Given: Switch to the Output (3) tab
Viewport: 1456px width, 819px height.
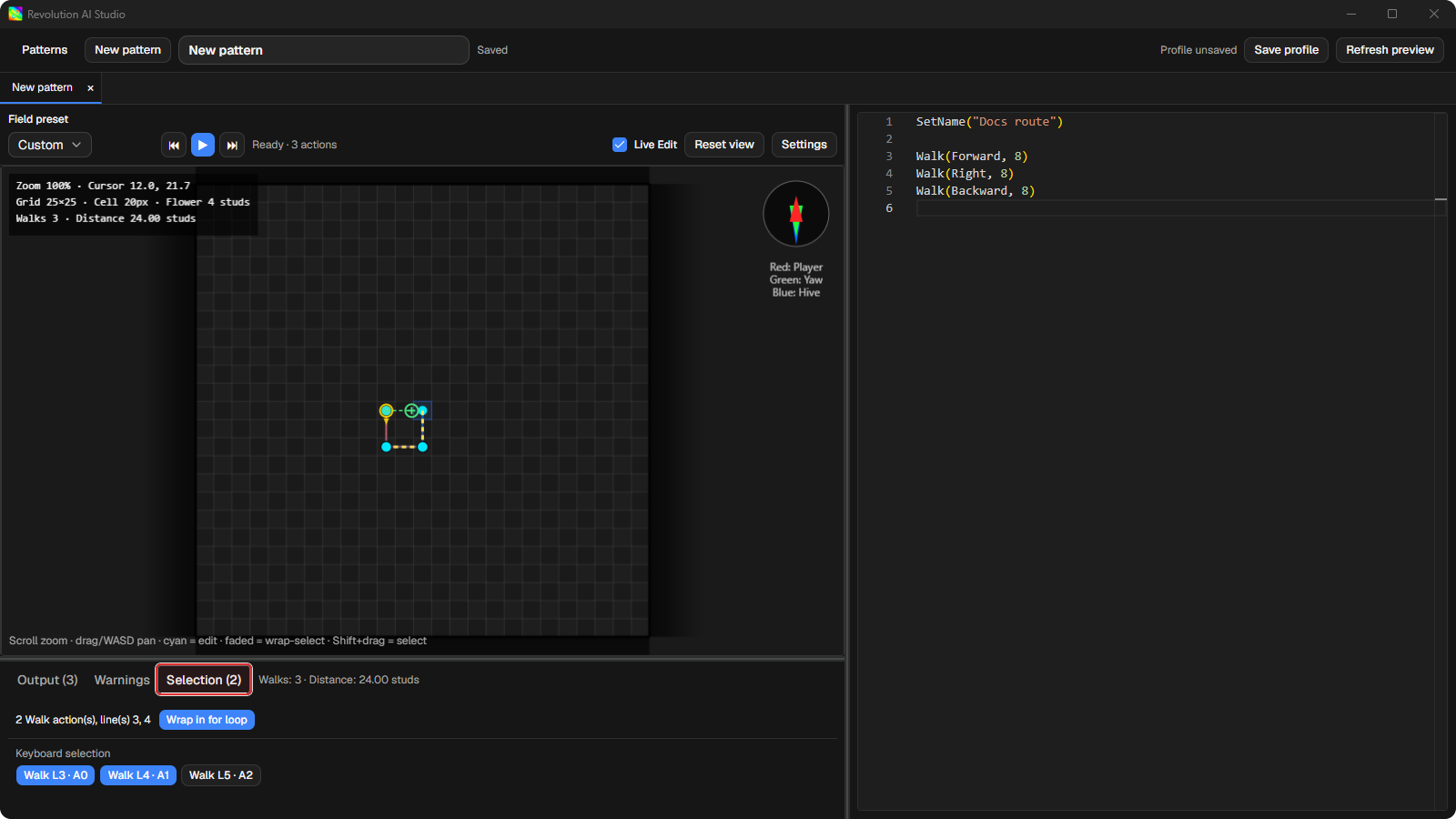Looking at the screenshot, I should [x=47, y=680].
